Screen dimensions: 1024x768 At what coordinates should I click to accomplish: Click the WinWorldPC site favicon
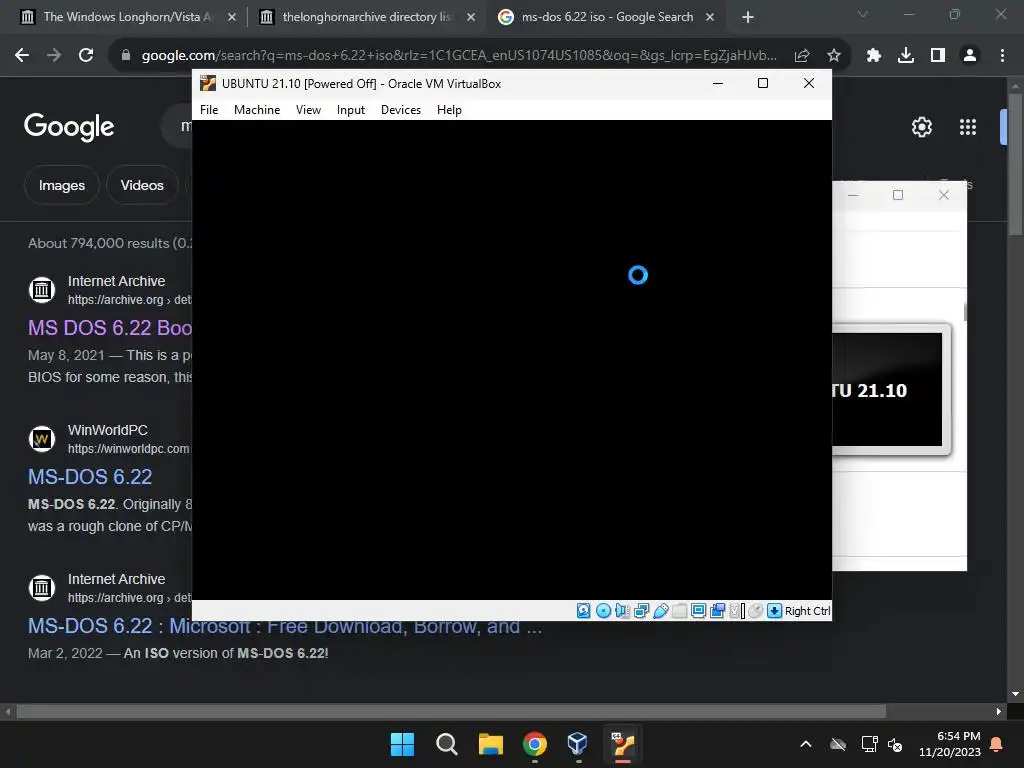pyautogui.click(x=42, y=438)
